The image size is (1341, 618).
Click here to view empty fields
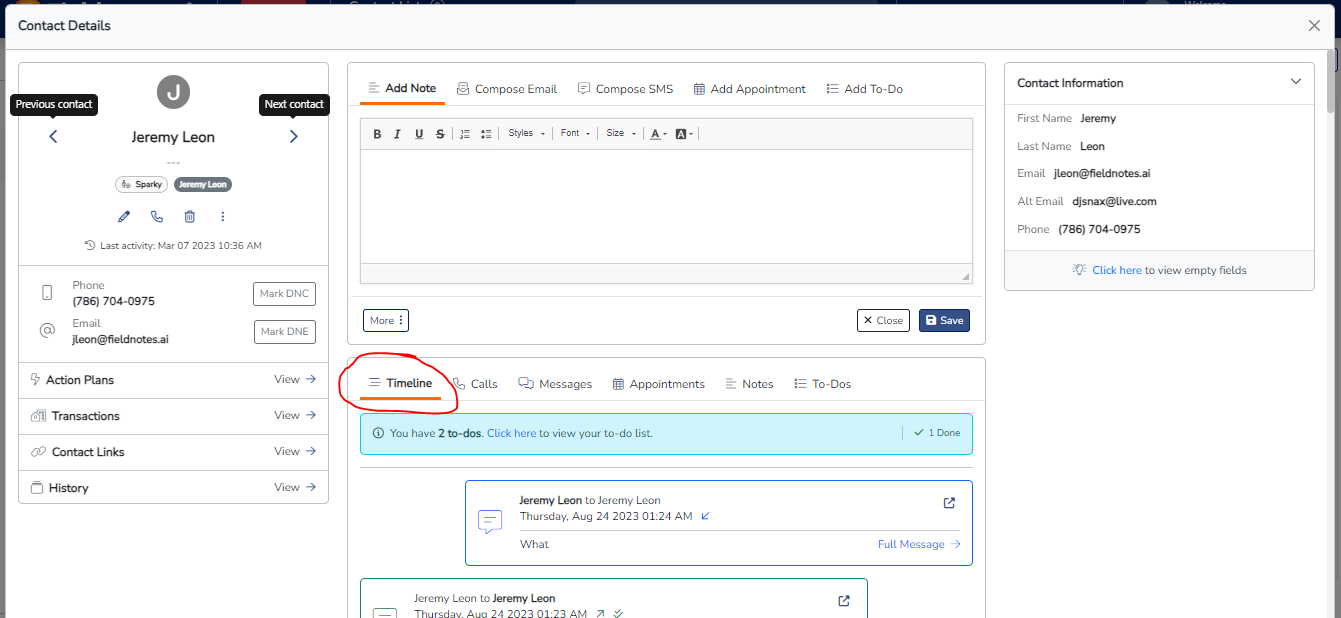click(1116, 270)
